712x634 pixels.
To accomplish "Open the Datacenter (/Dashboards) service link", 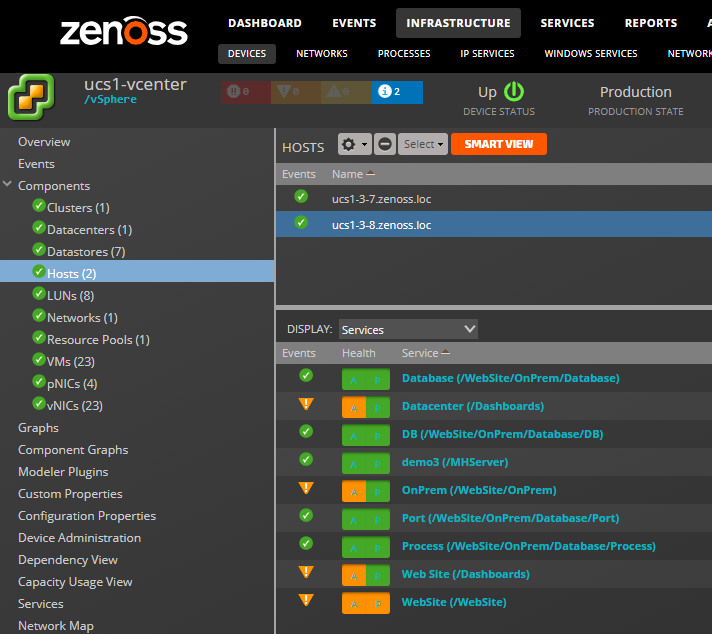I will tap(473, 406).
